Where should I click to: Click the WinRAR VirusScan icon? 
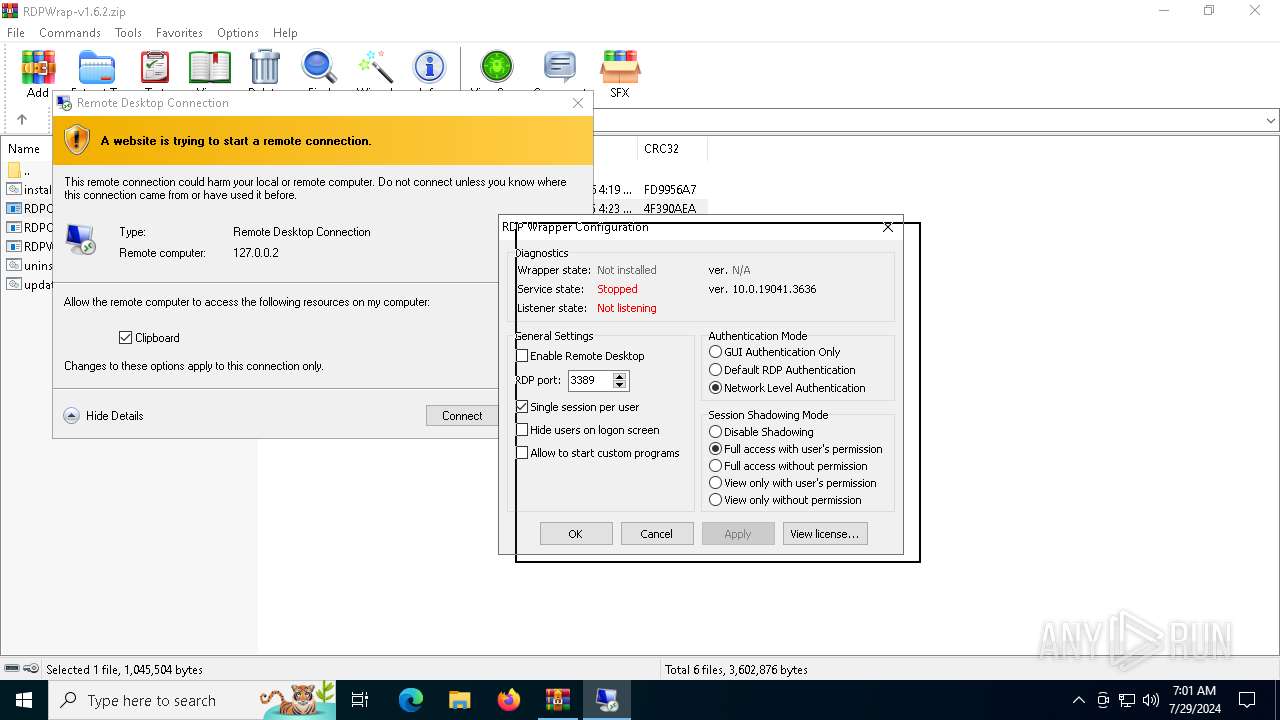click(x=496, y=68)
